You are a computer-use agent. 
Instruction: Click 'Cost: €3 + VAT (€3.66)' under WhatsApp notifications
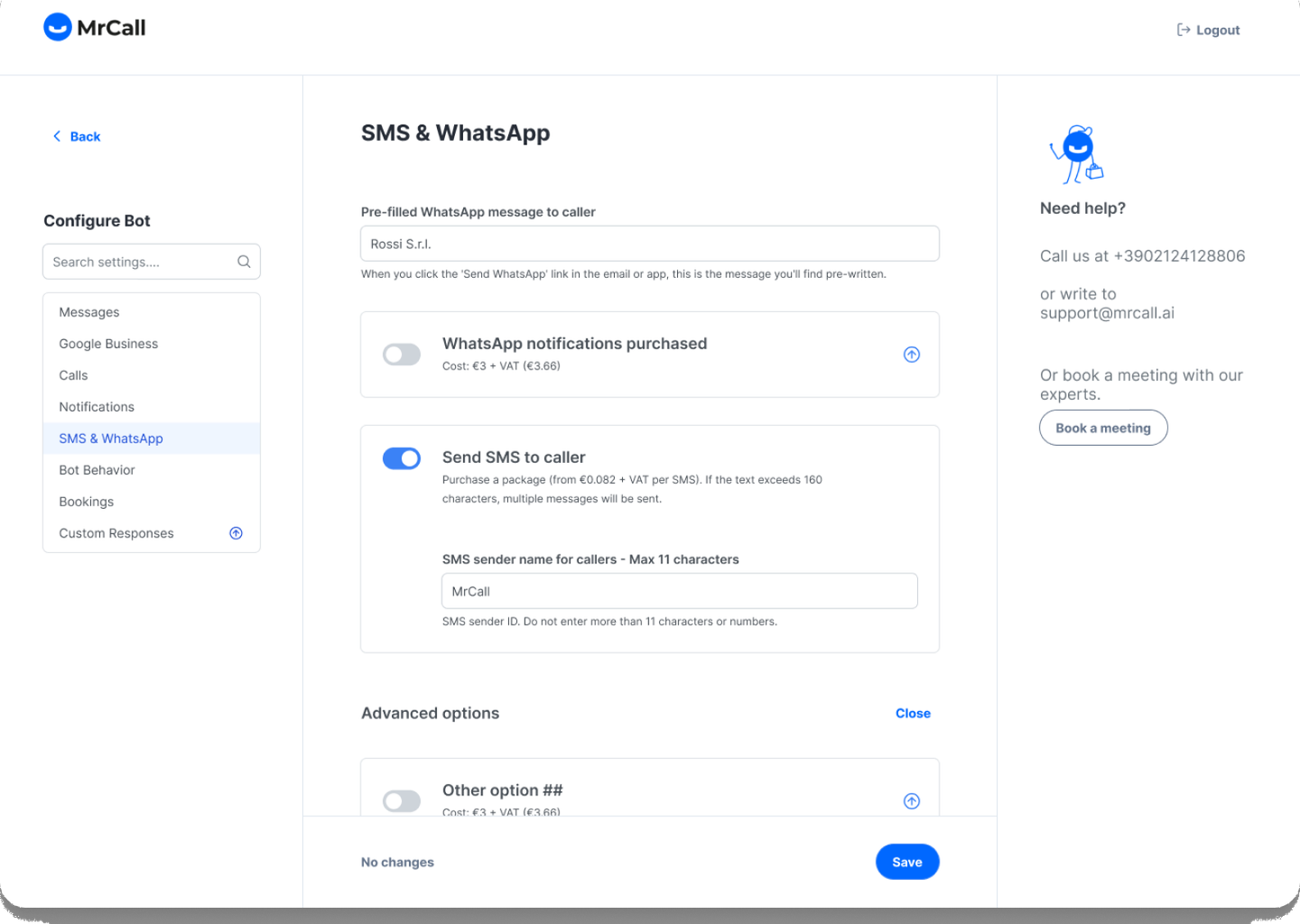point(501,366)
